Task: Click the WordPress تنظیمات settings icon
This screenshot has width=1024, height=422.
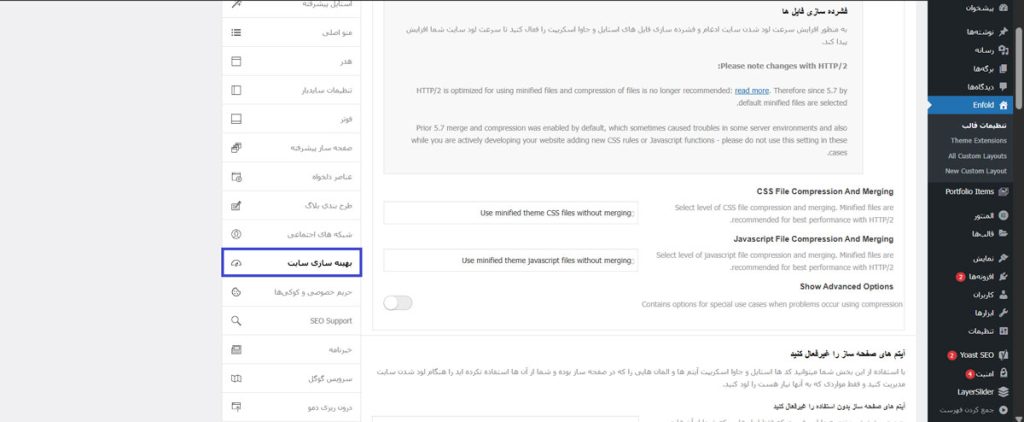Action: [x=1003, y=331]
